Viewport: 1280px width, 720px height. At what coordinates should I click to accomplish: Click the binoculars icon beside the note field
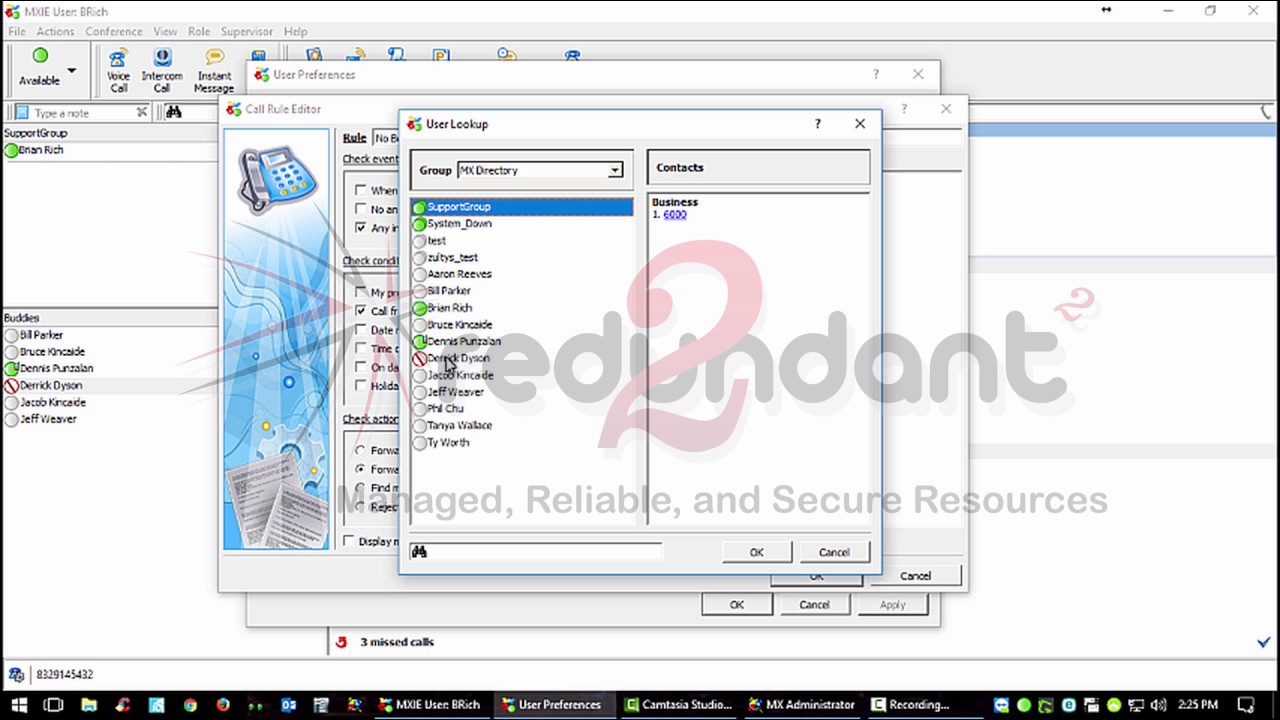coord(174,112)
